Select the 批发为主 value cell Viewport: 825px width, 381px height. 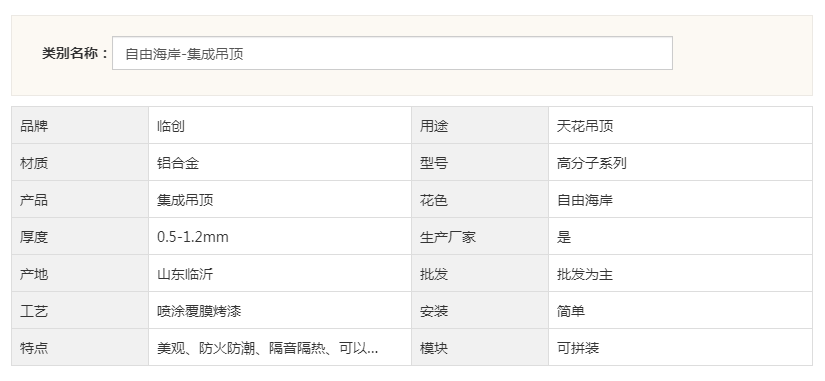click(x=680, y=274)
